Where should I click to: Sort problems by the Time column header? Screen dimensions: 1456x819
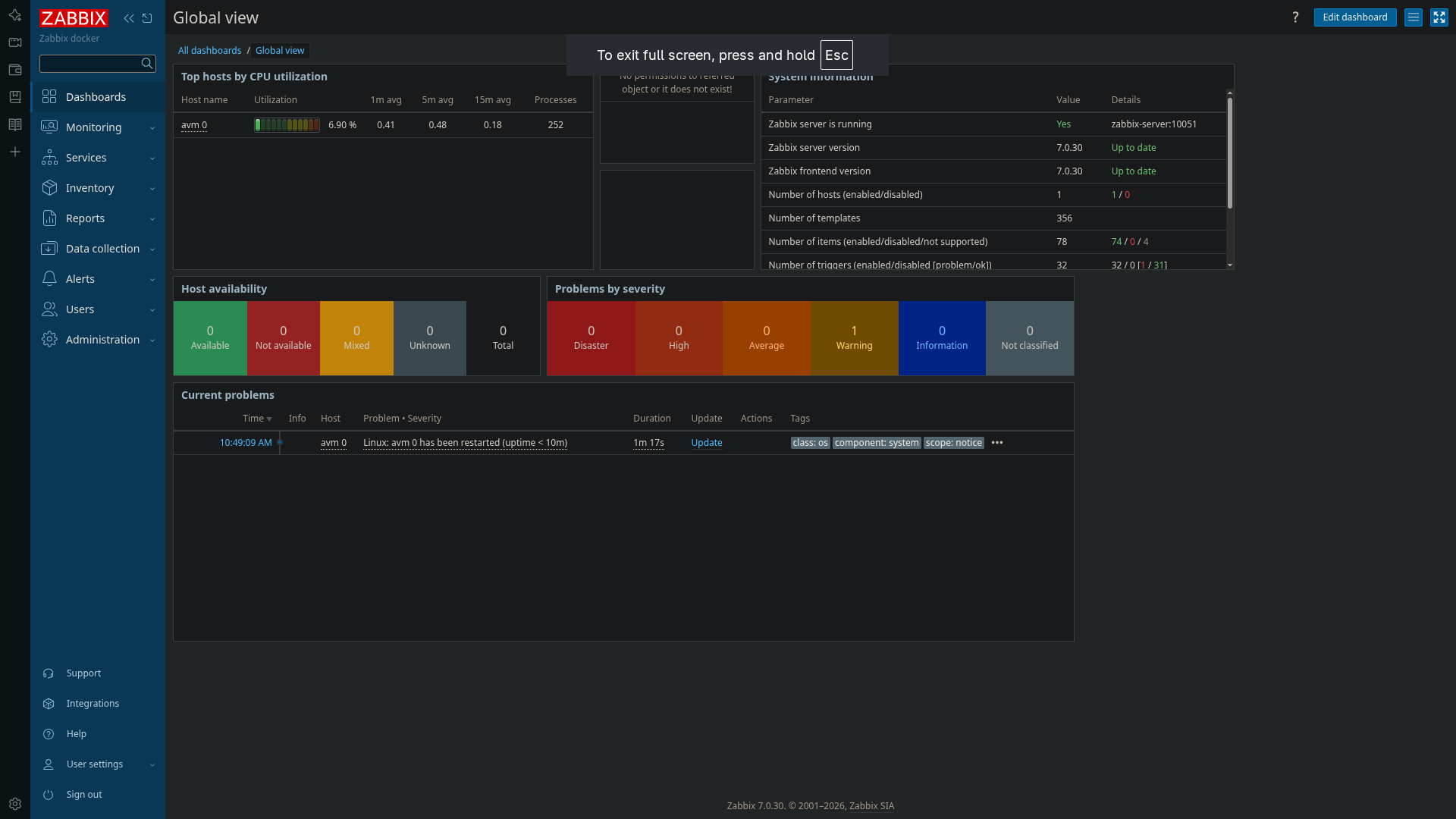coord(257,419)
